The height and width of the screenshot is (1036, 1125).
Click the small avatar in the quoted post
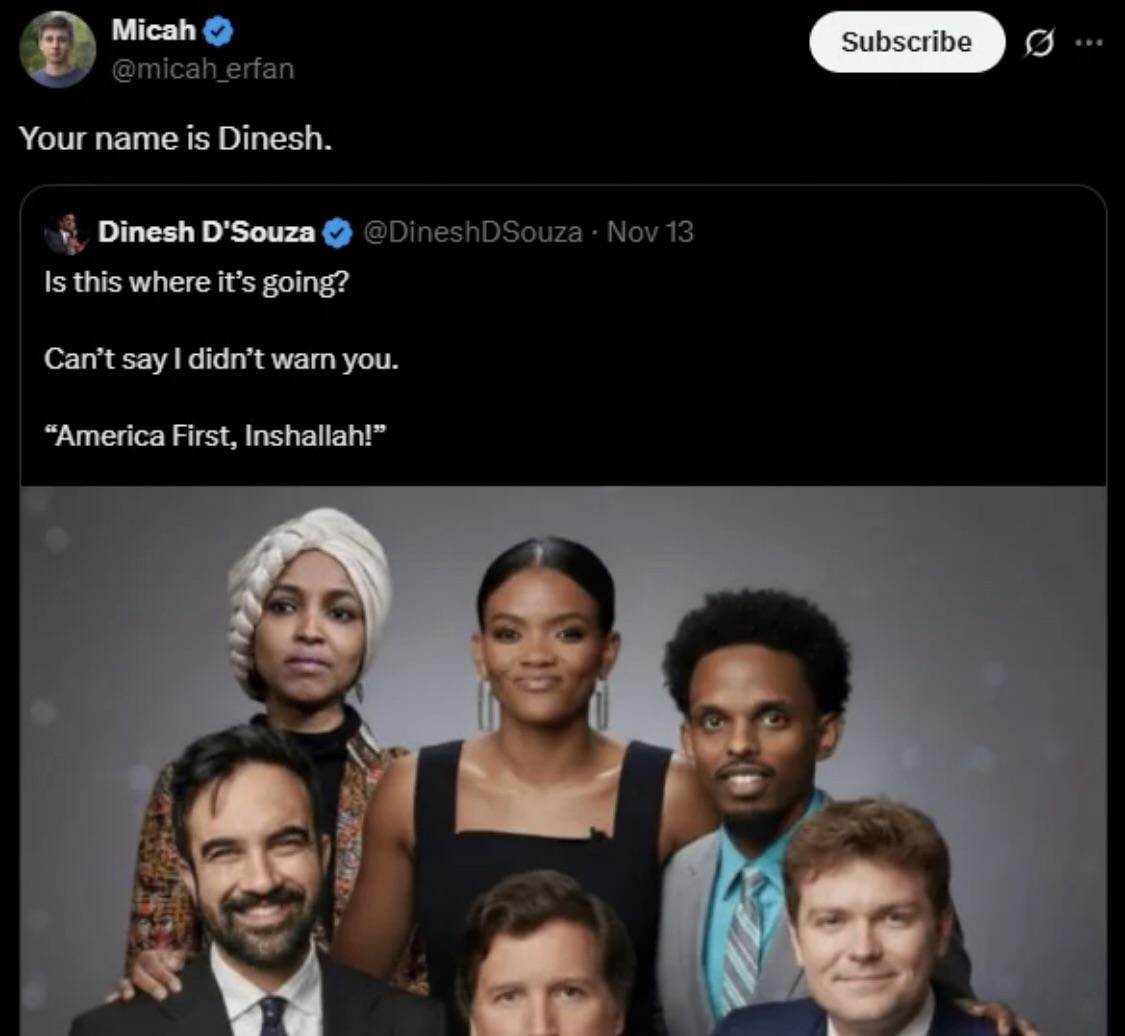(64, 234)
